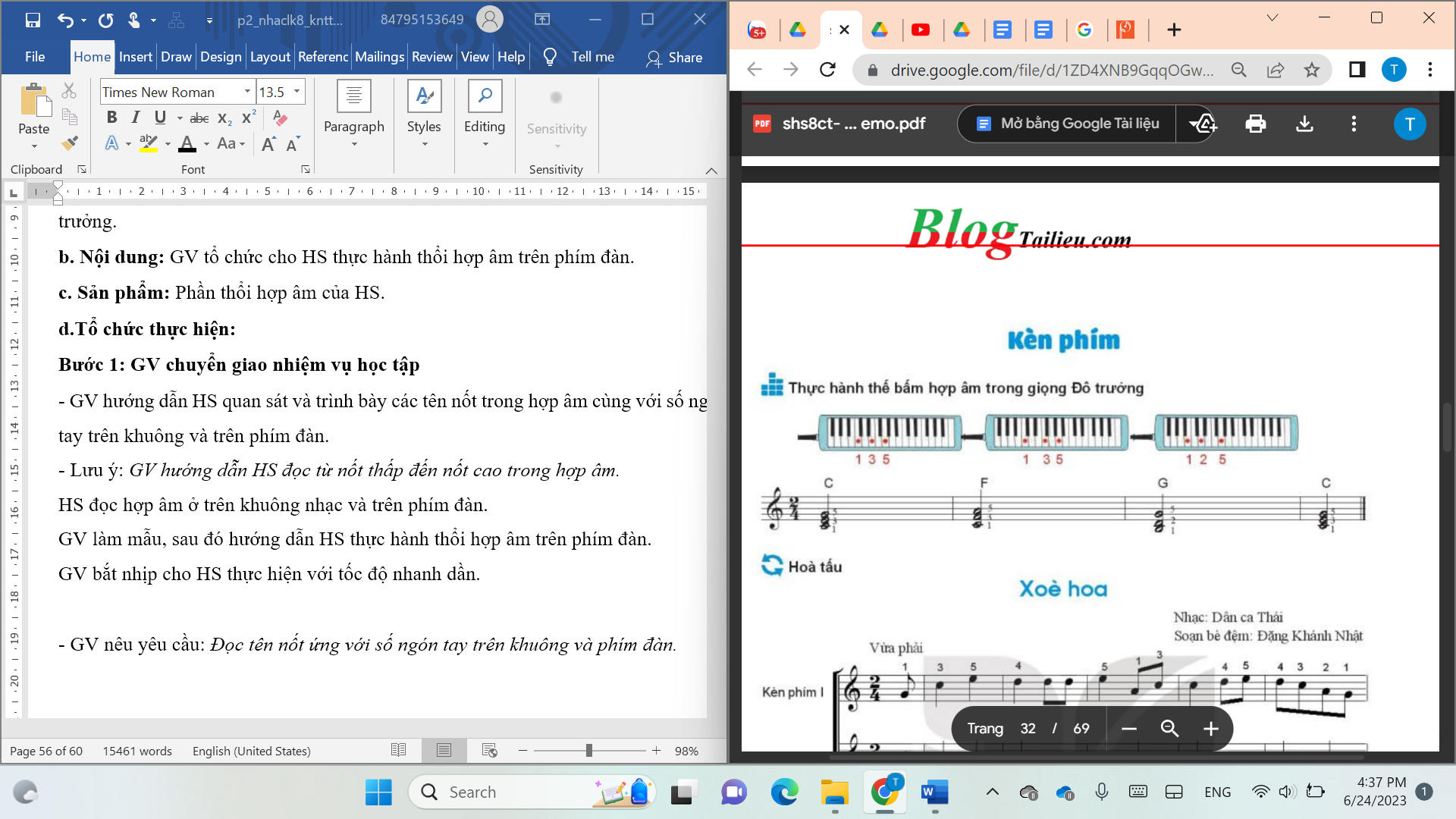
Task: Toggle Subscript formatting
Action: [x=224, y=118]
